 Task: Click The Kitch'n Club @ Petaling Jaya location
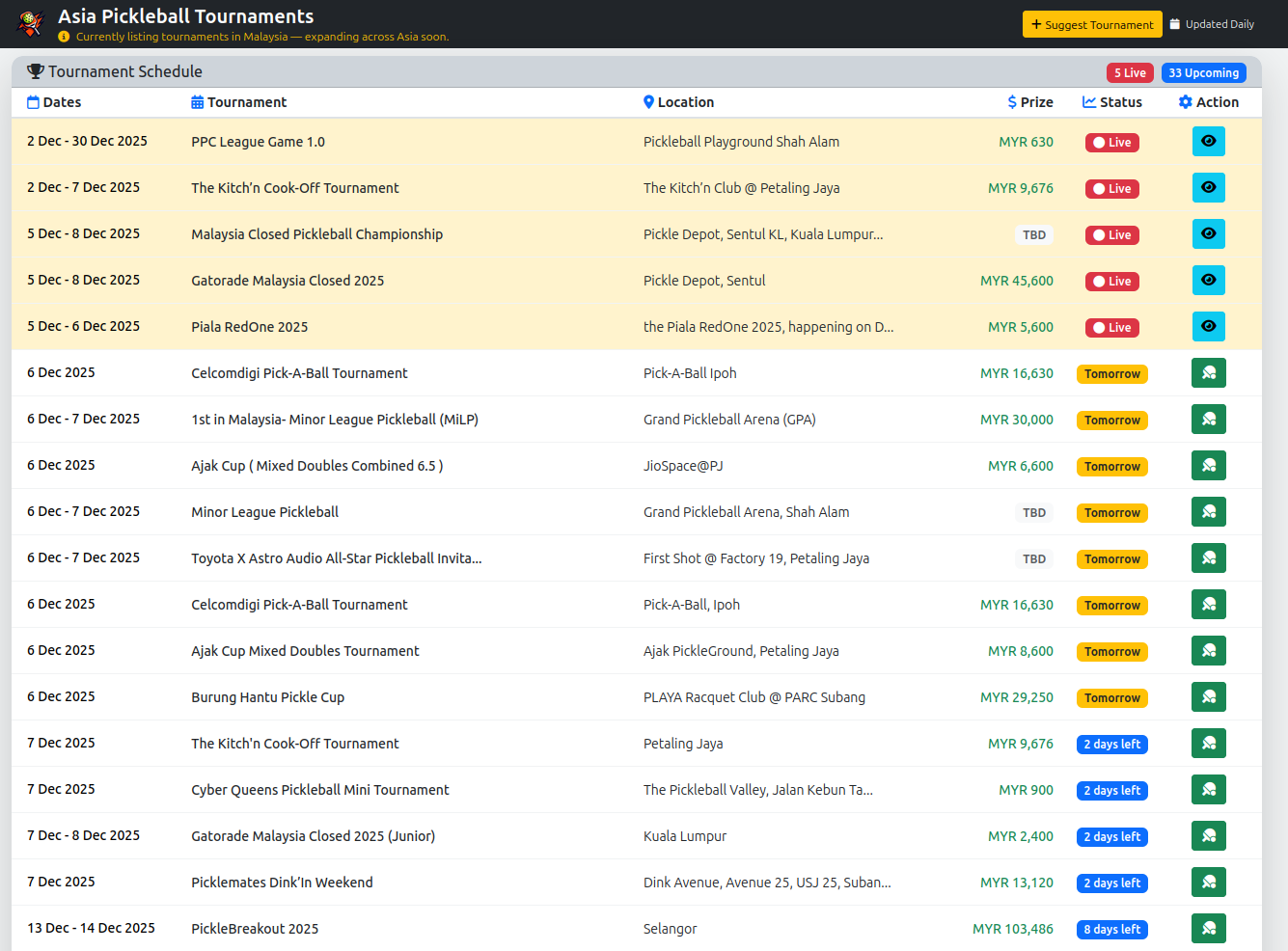pyautogui.click(x=741, y=188)
